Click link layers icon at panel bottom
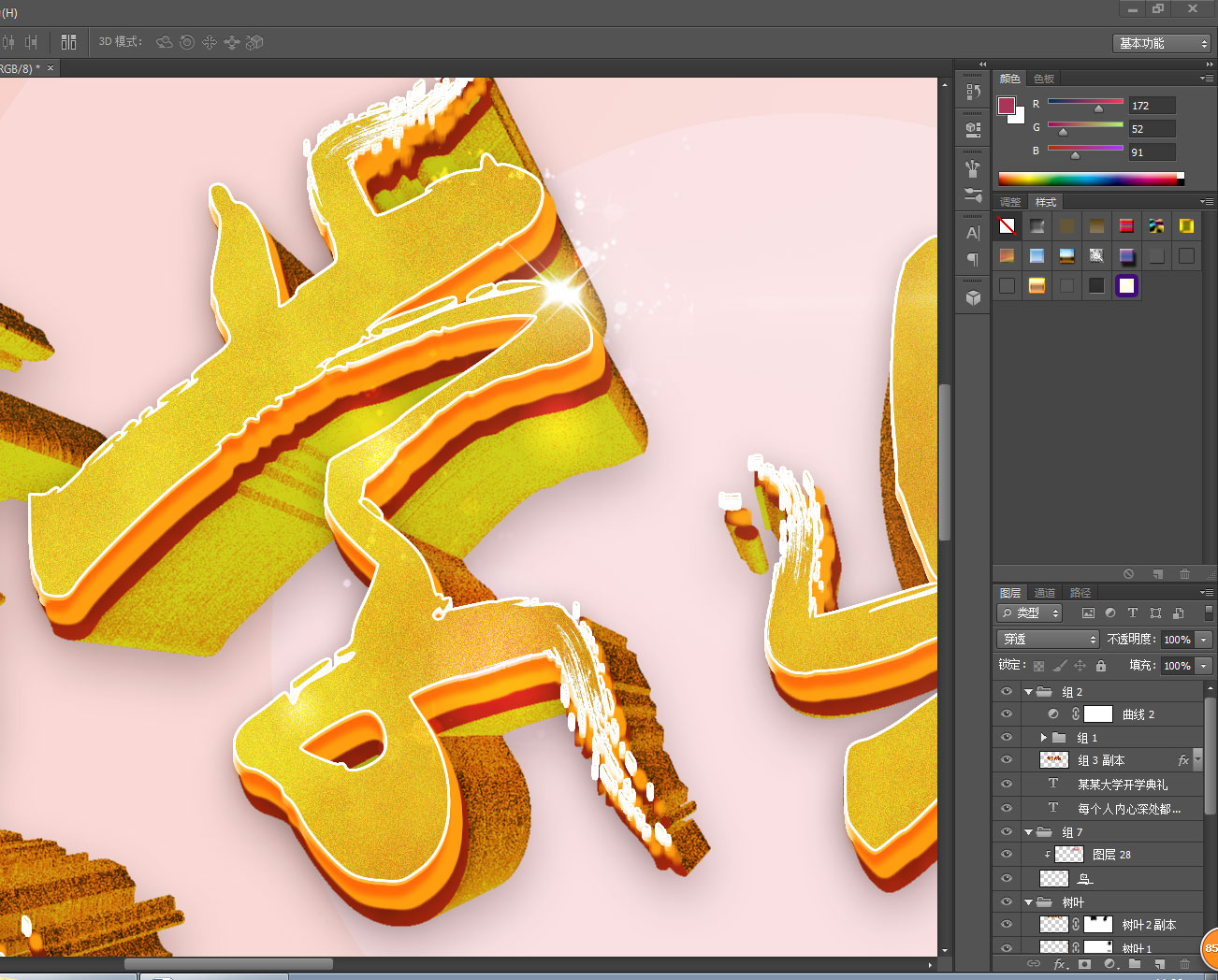 coord(1034,964)
